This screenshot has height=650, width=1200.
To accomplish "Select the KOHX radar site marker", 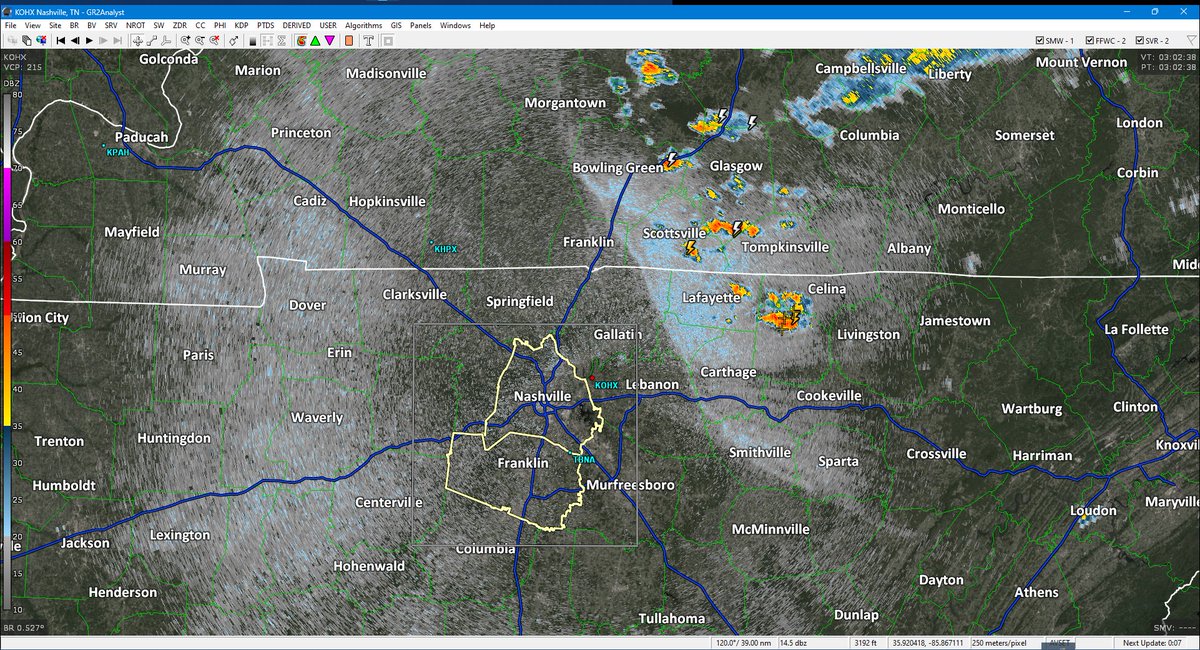I will coord(606,384).
